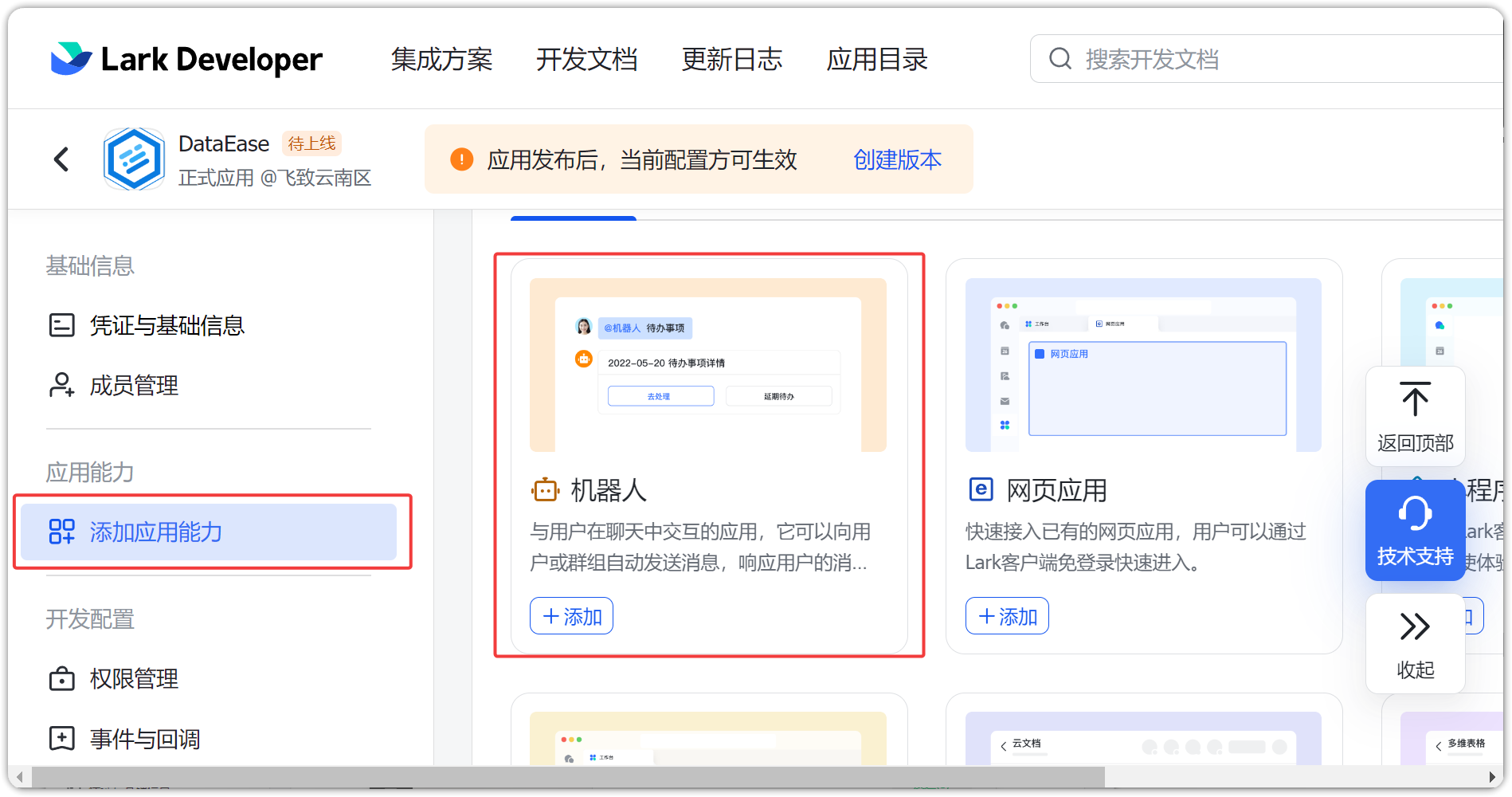The image size is (1512, 797).
Task: Click the Lark Developer bird logo
Action: tap(71, 59)
